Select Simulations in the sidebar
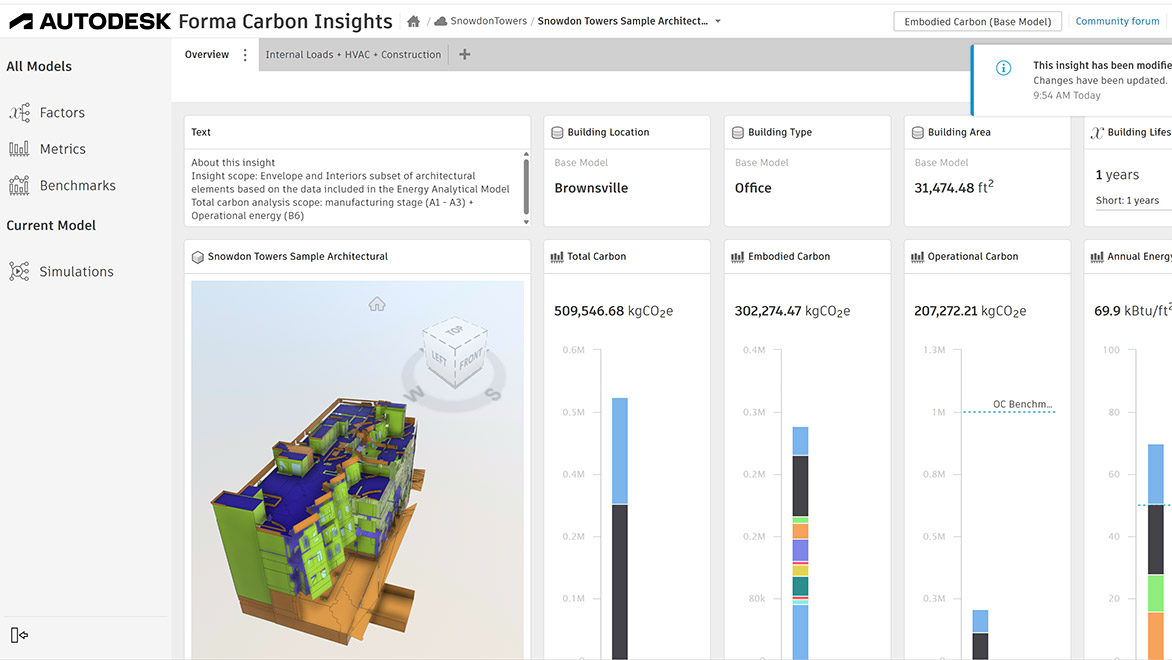 click(76, 271)
